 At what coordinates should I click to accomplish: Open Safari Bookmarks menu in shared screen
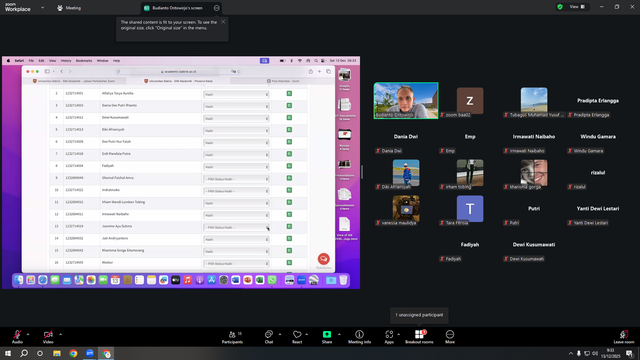pos(84,61)
